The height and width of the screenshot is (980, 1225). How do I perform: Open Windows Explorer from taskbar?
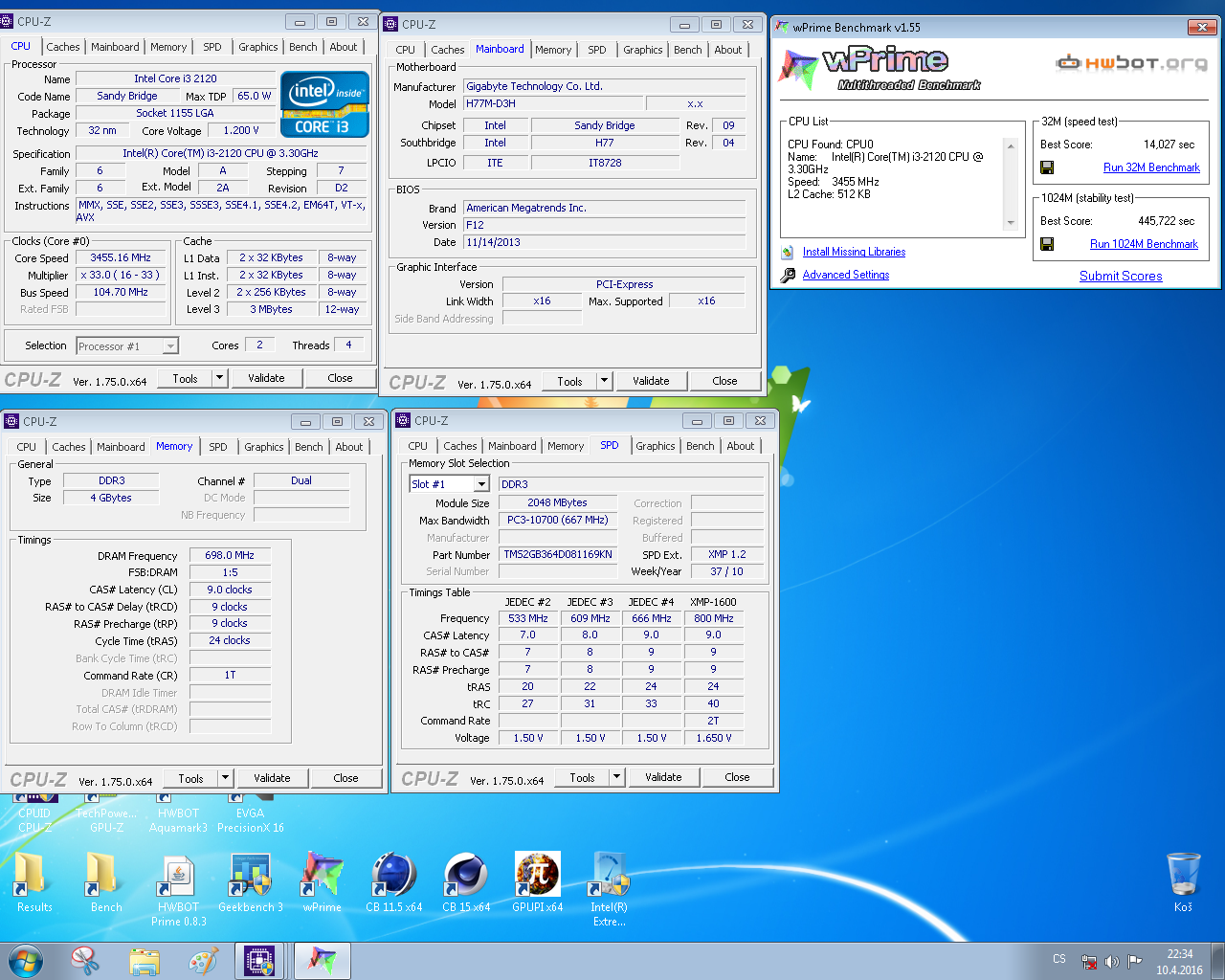pyautogui.click(x=145, y=961)
